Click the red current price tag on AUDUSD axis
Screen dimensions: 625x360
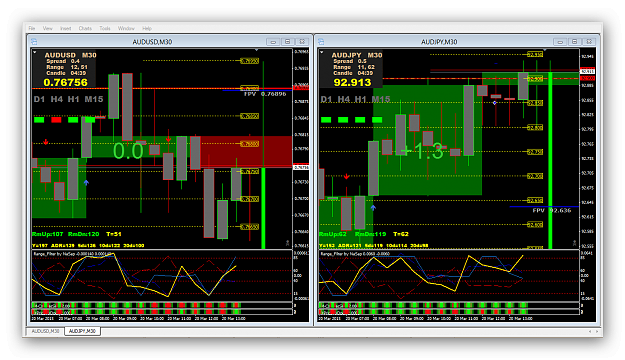pyautogui.click(x=301, y=87)
